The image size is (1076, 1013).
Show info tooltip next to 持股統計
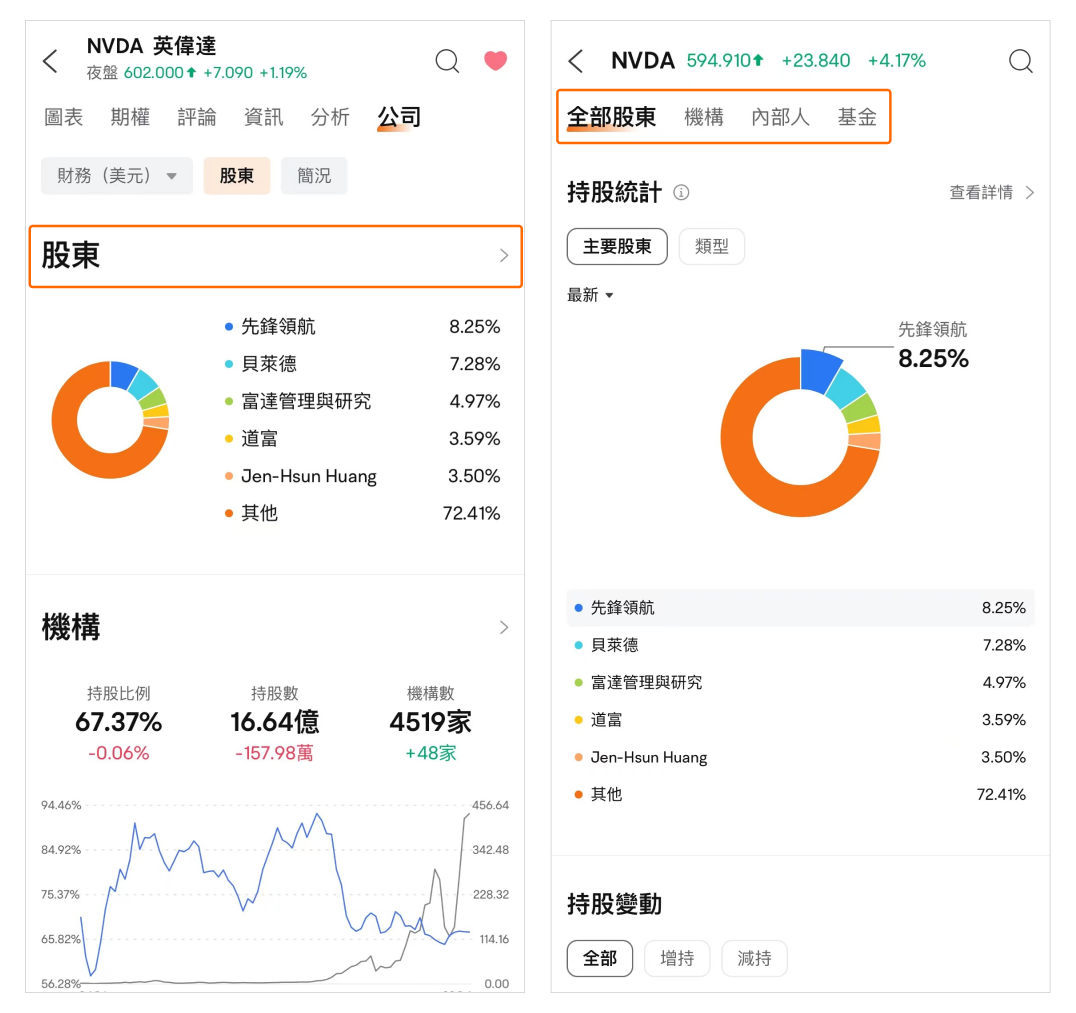pyautogui.click(x=681, y=192)
